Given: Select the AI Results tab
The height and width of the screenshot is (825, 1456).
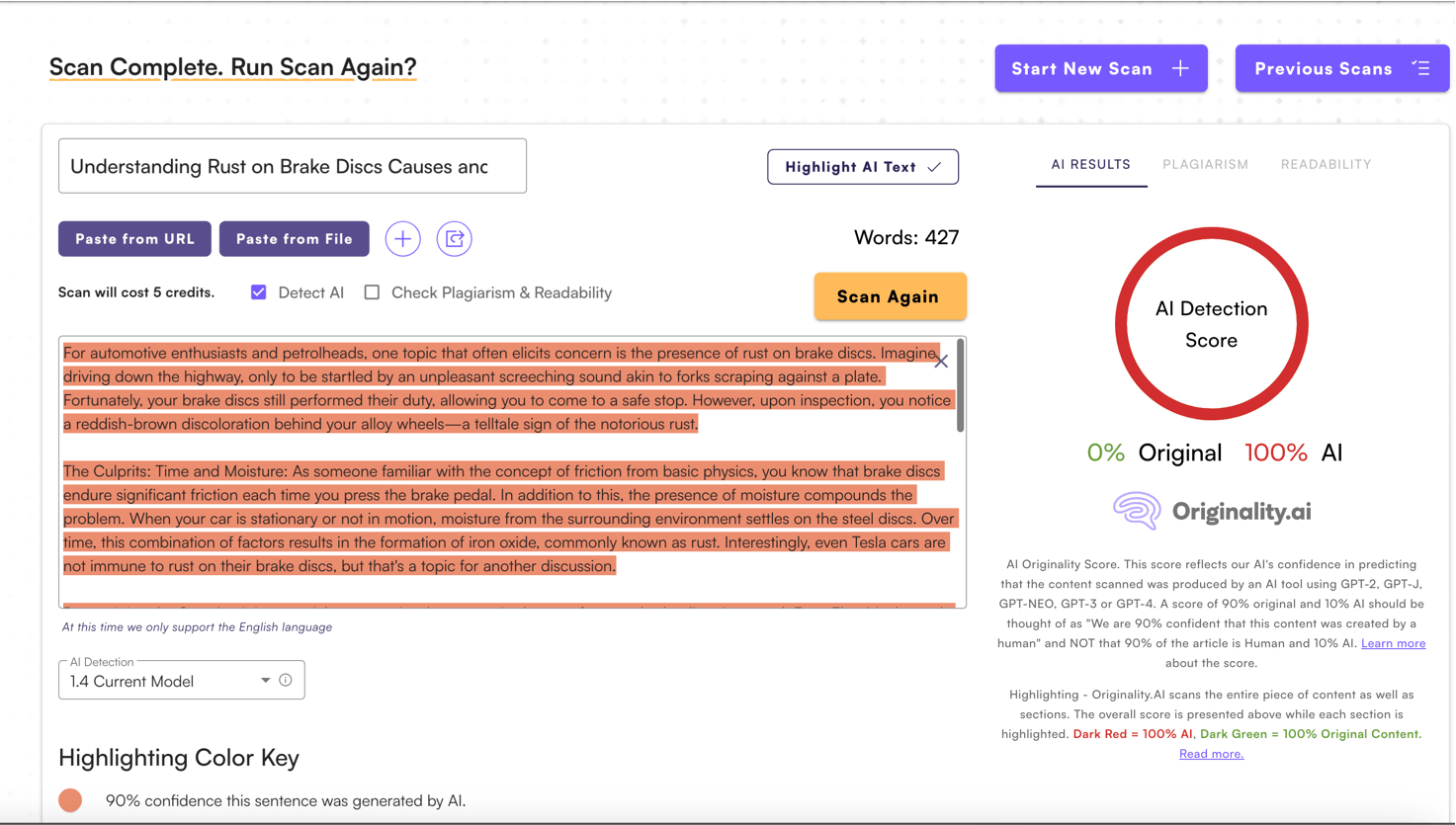Looking at the screenshot, I should 1090,164.
